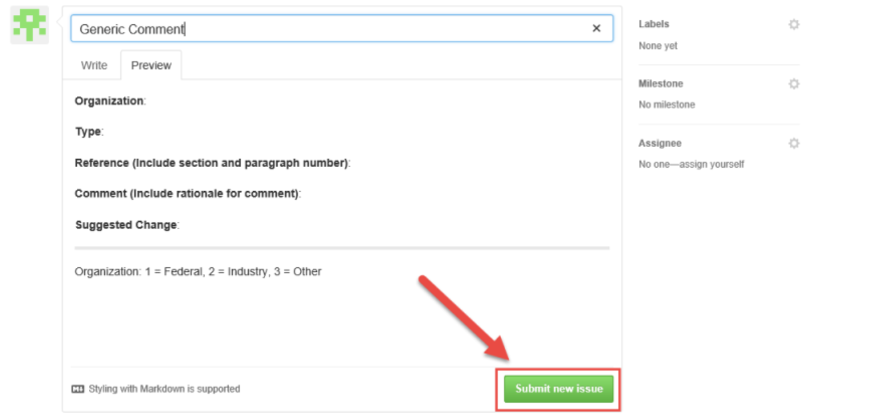Image resolution: width=886 pixels, height=420 pixels.
Task: Click the 'No milestone' text
Action: [667, 105]
